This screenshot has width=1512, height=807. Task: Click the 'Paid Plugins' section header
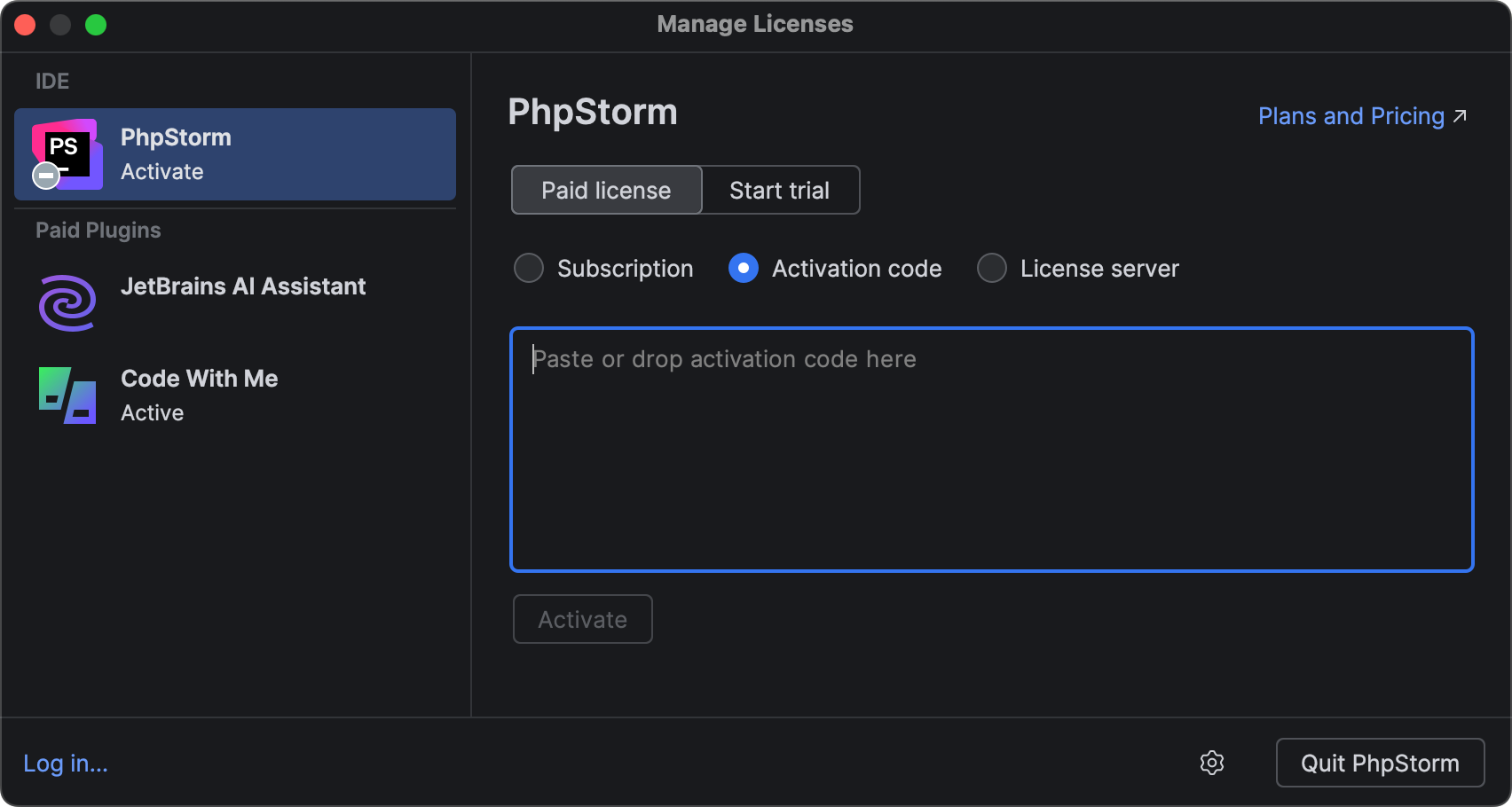pos(98,231)
